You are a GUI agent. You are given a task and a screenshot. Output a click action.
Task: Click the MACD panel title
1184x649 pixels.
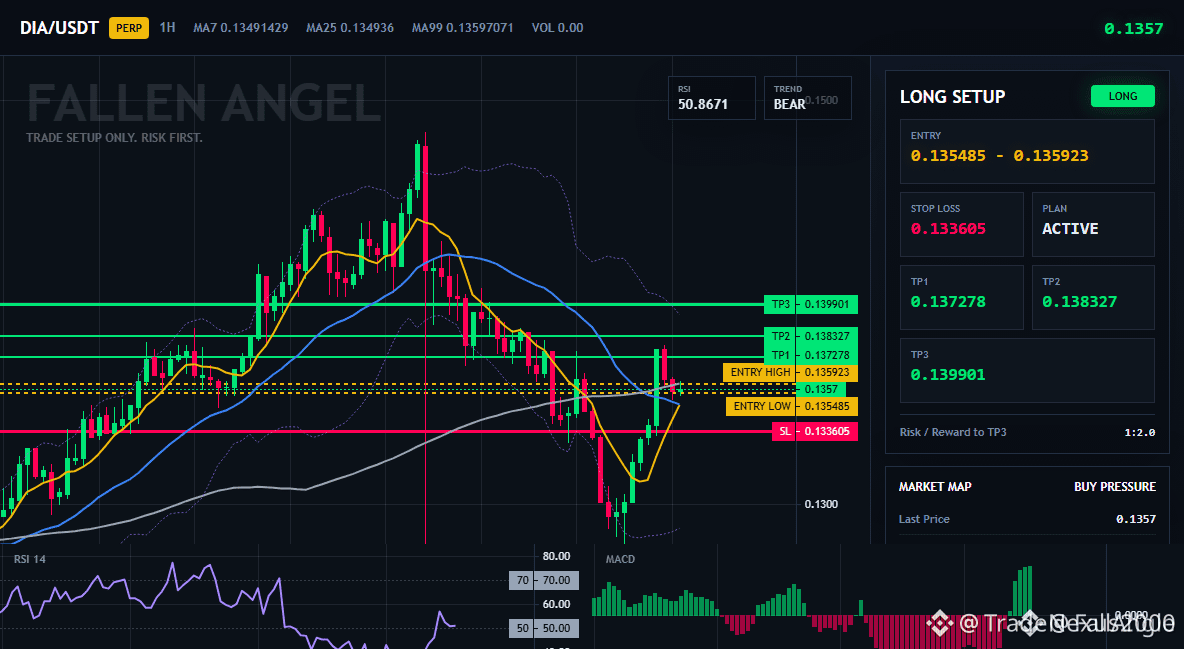coord(620,559)
